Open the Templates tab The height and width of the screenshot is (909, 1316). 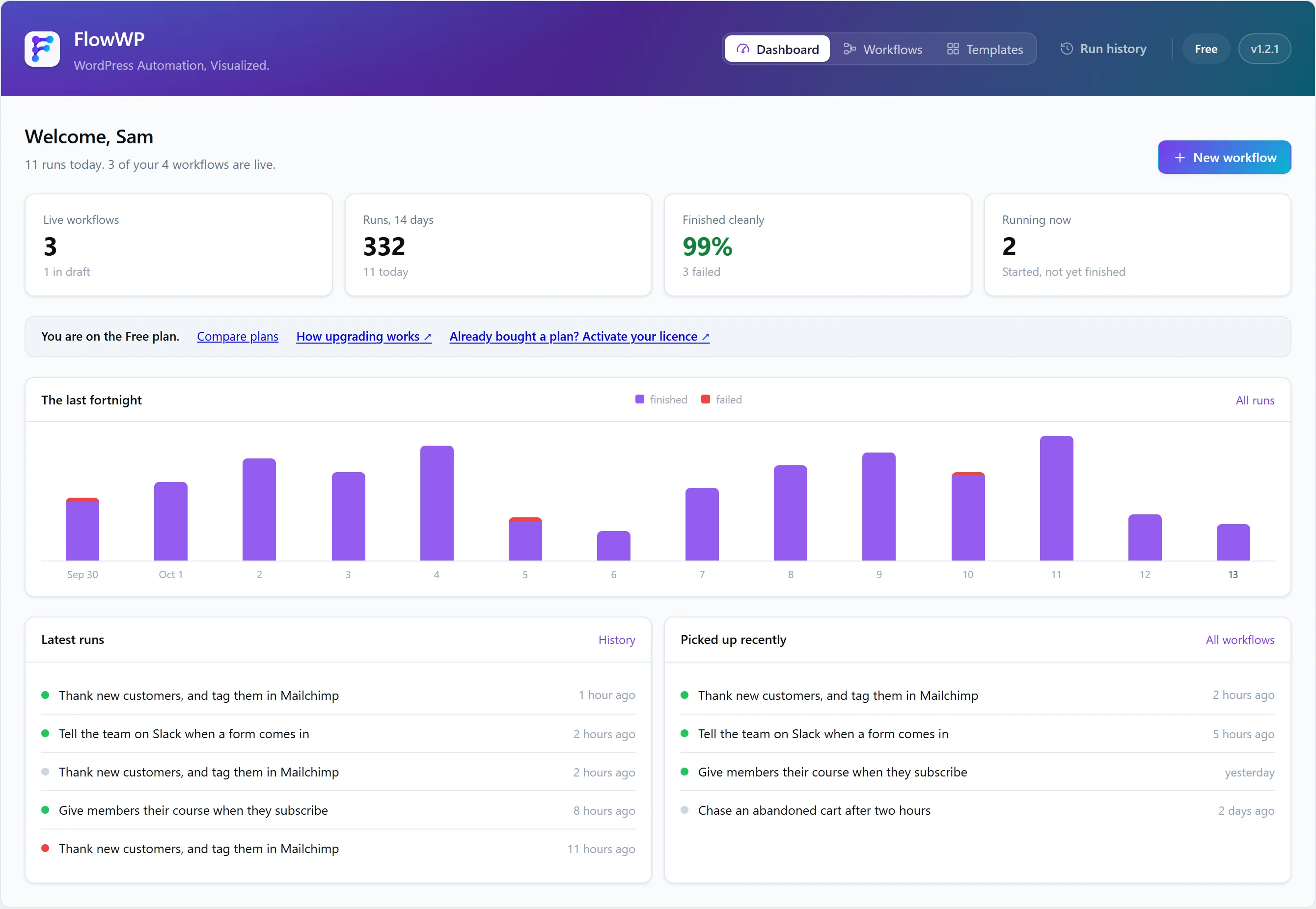[985, 49]
